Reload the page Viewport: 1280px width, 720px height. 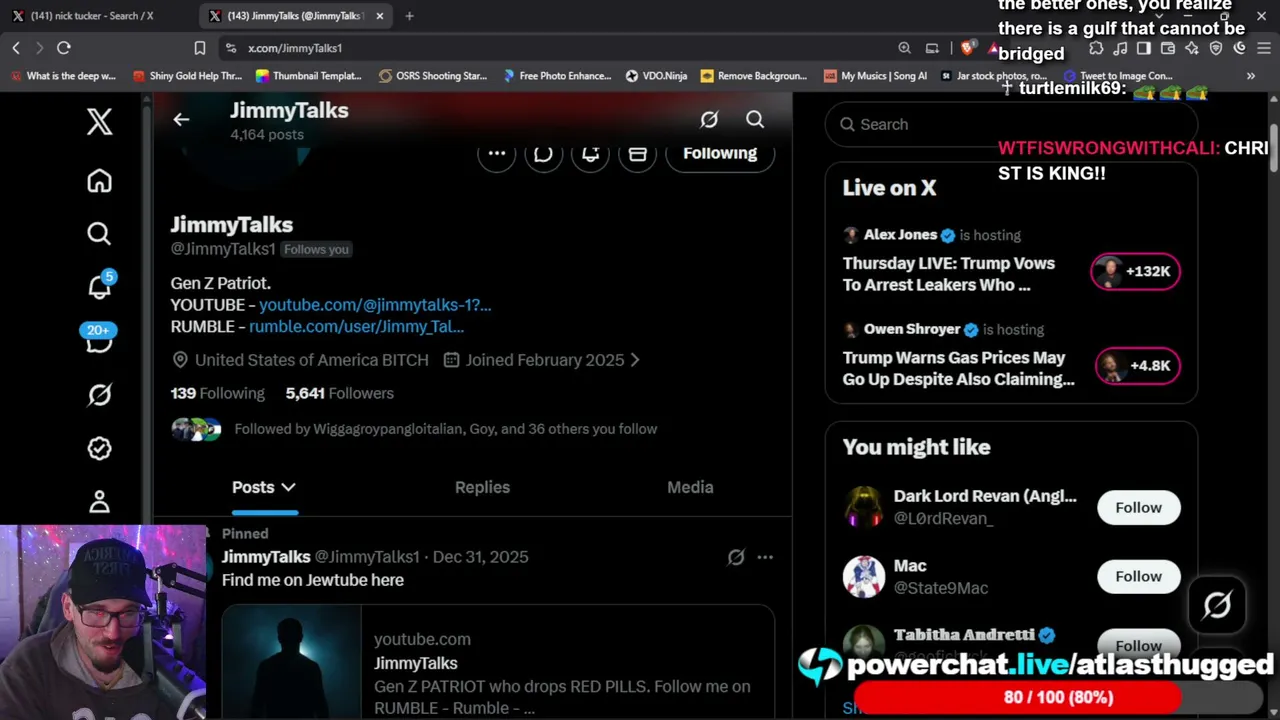click(64, 48)
